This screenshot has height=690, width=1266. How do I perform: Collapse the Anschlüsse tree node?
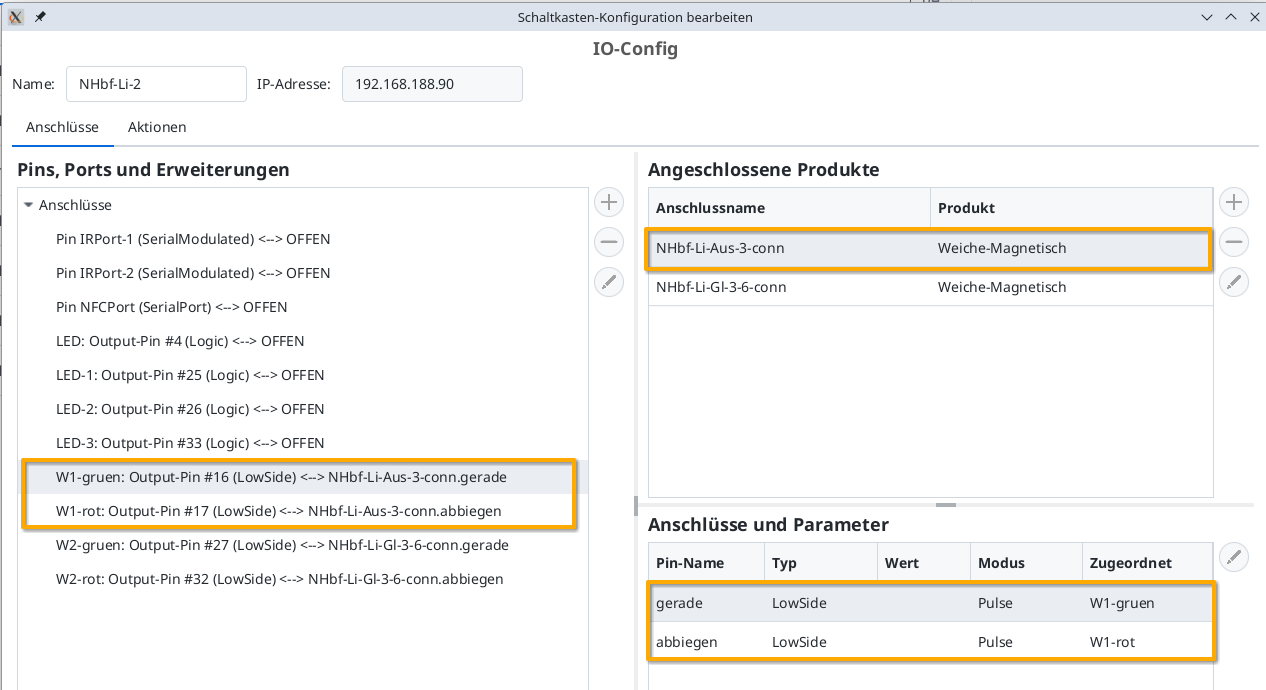[x=28, y=205]
